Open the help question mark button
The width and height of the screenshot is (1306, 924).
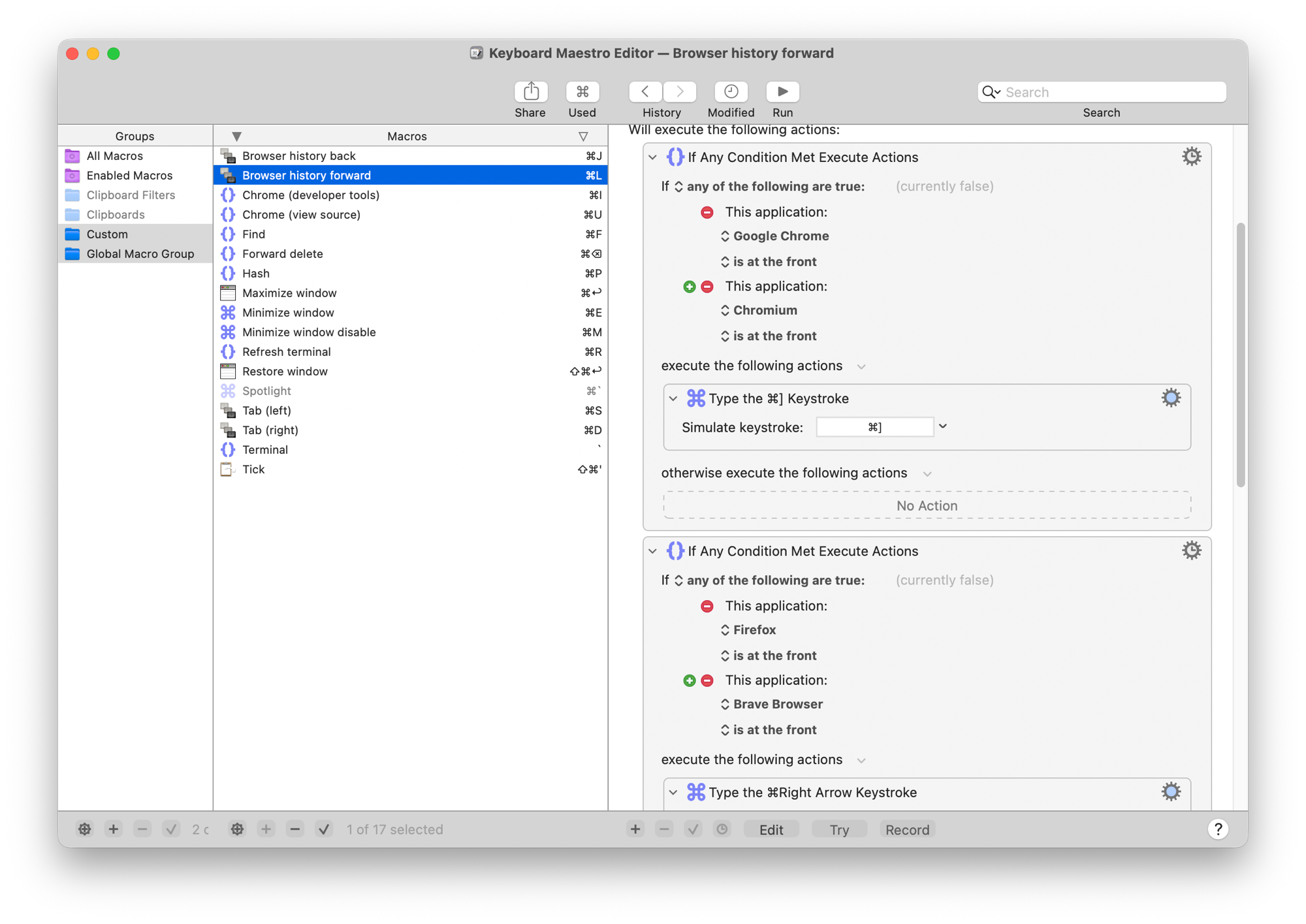click(x=1218, y=829)
